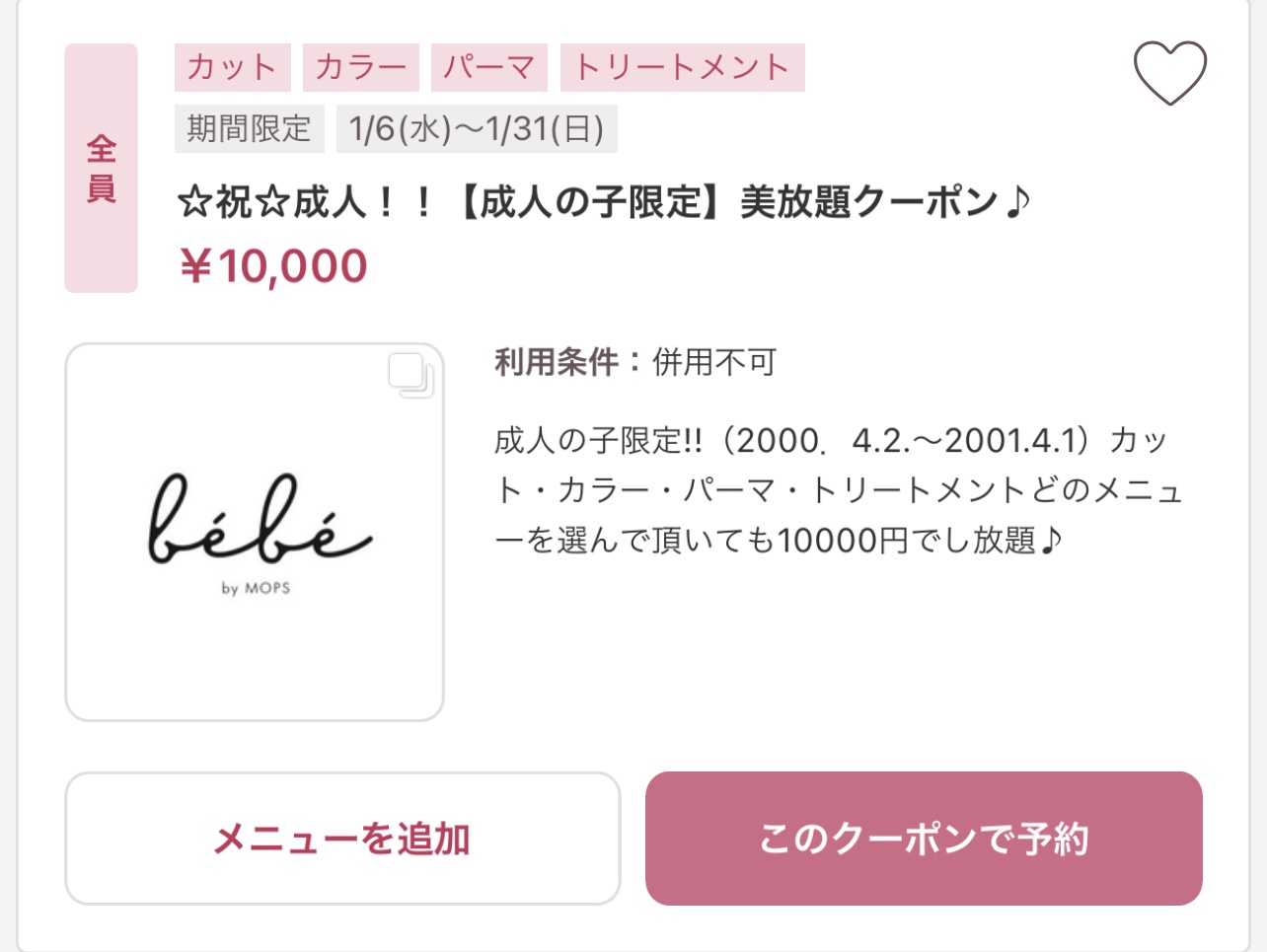The width and height of the screenshot is (1267, 952).
Task: Click the 利用条件 label
Action: (557, 362)
